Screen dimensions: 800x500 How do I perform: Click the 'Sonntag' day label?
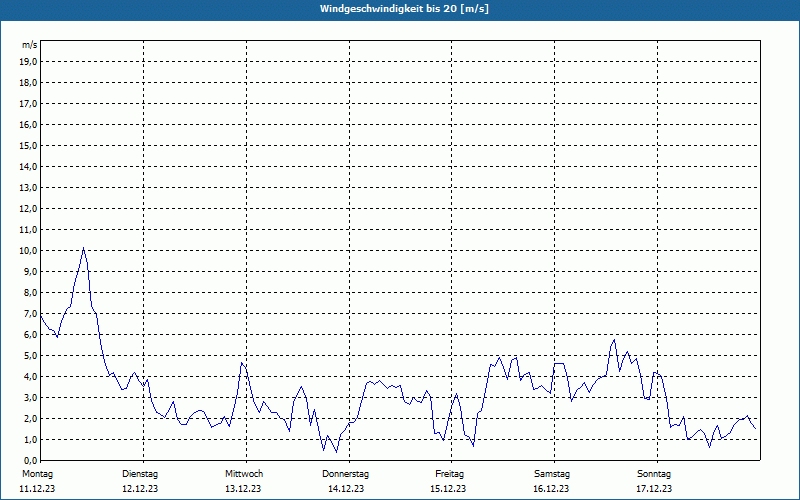pyautogui.click(x=654, y=474)
